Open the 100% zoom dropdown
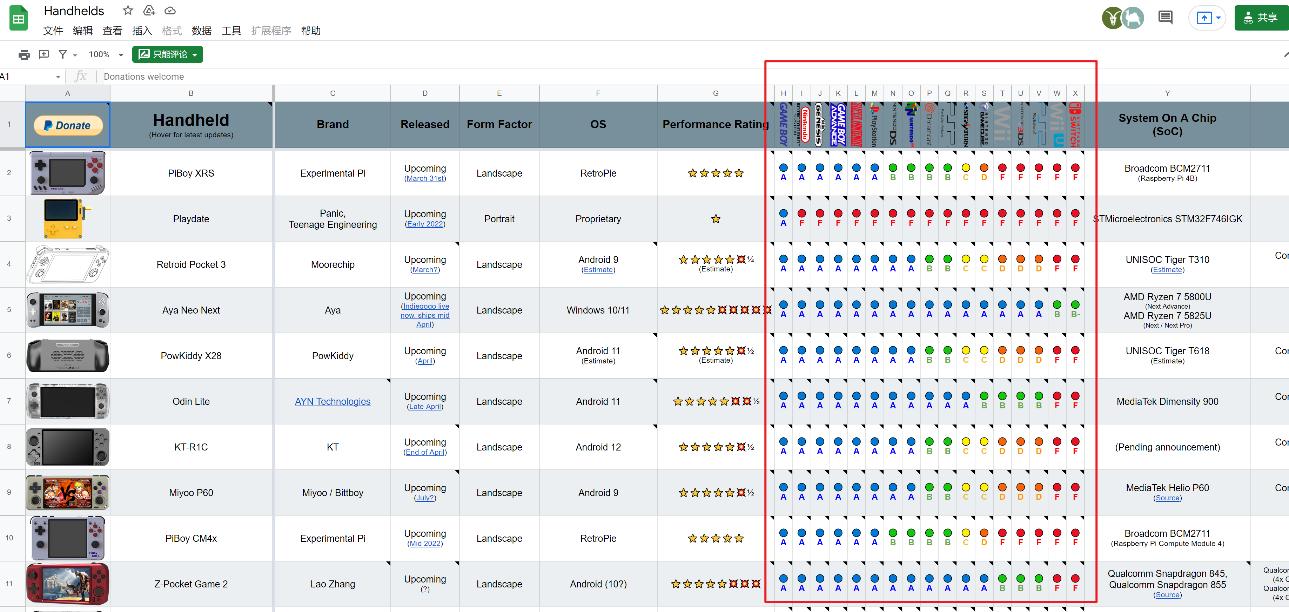 click(x=106, y=54)
